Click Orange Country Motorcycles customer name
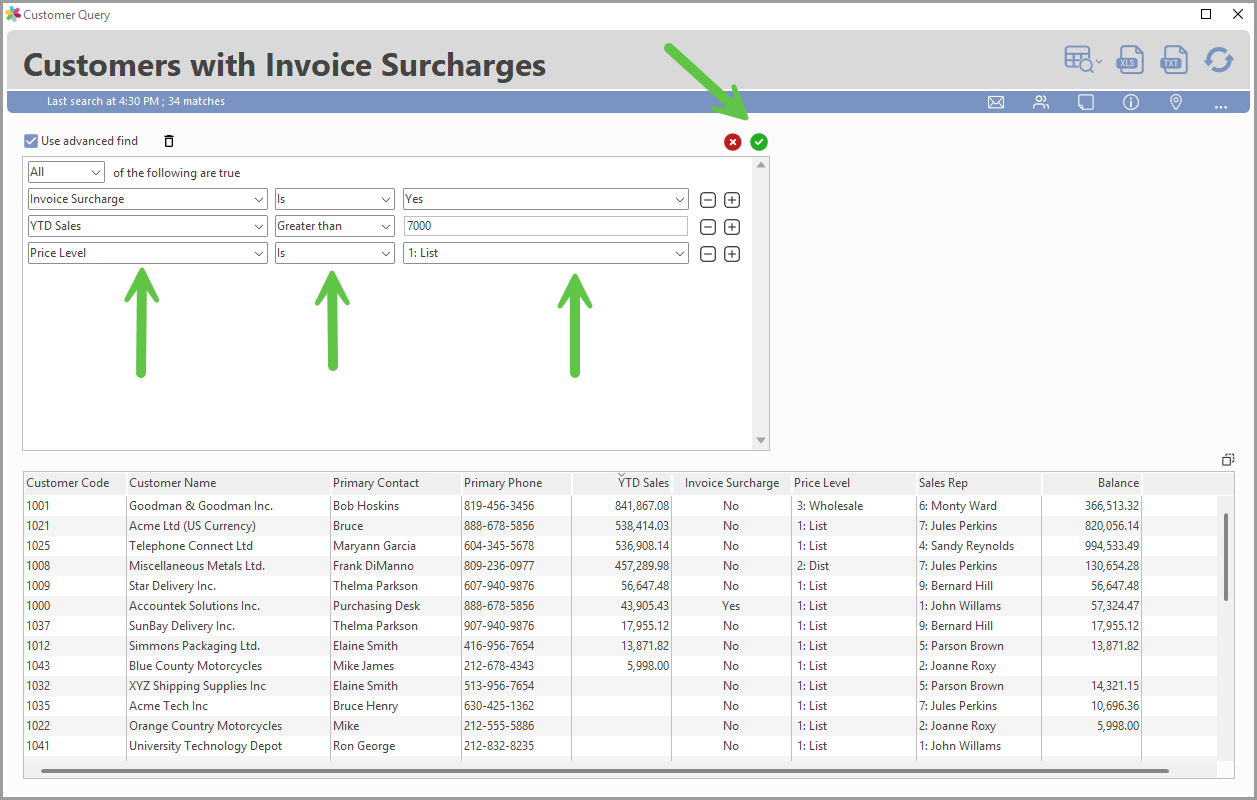The image size is (1257, 800). tap(205, 726)
